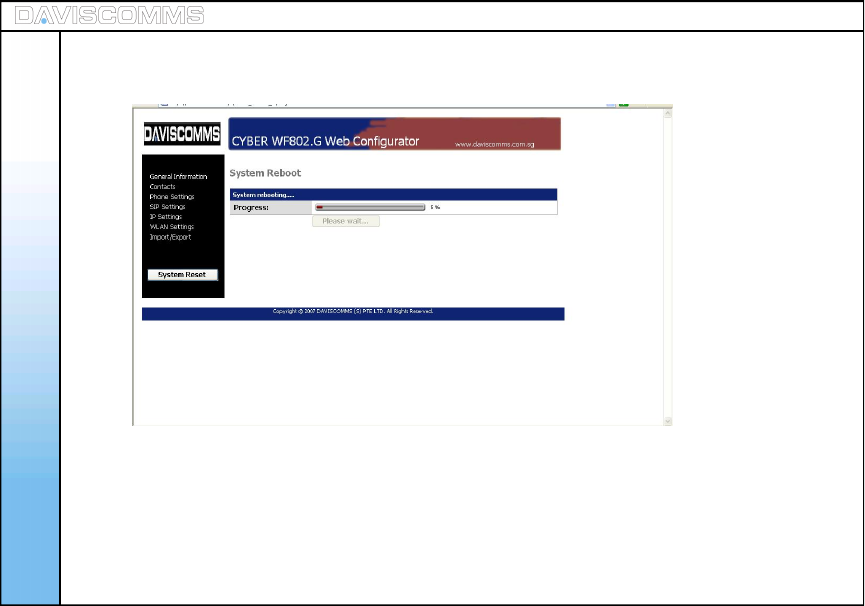Click the System rebooting status text
Screen dimensions: 865x606
click(263, 195)
